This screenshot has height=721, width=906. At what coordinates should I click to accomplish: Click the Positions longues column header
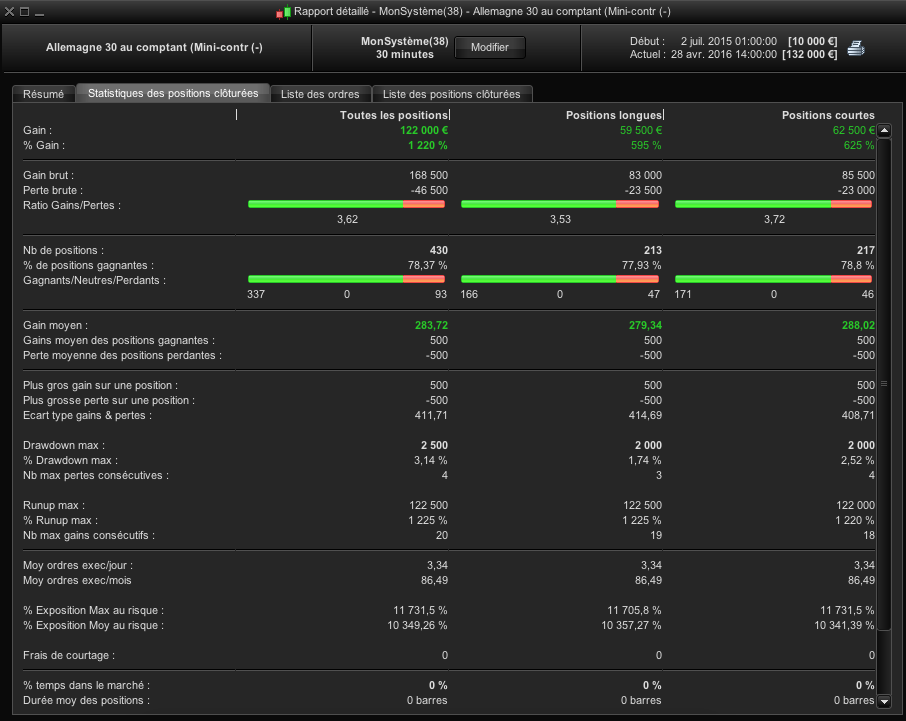tap(614, 115)
